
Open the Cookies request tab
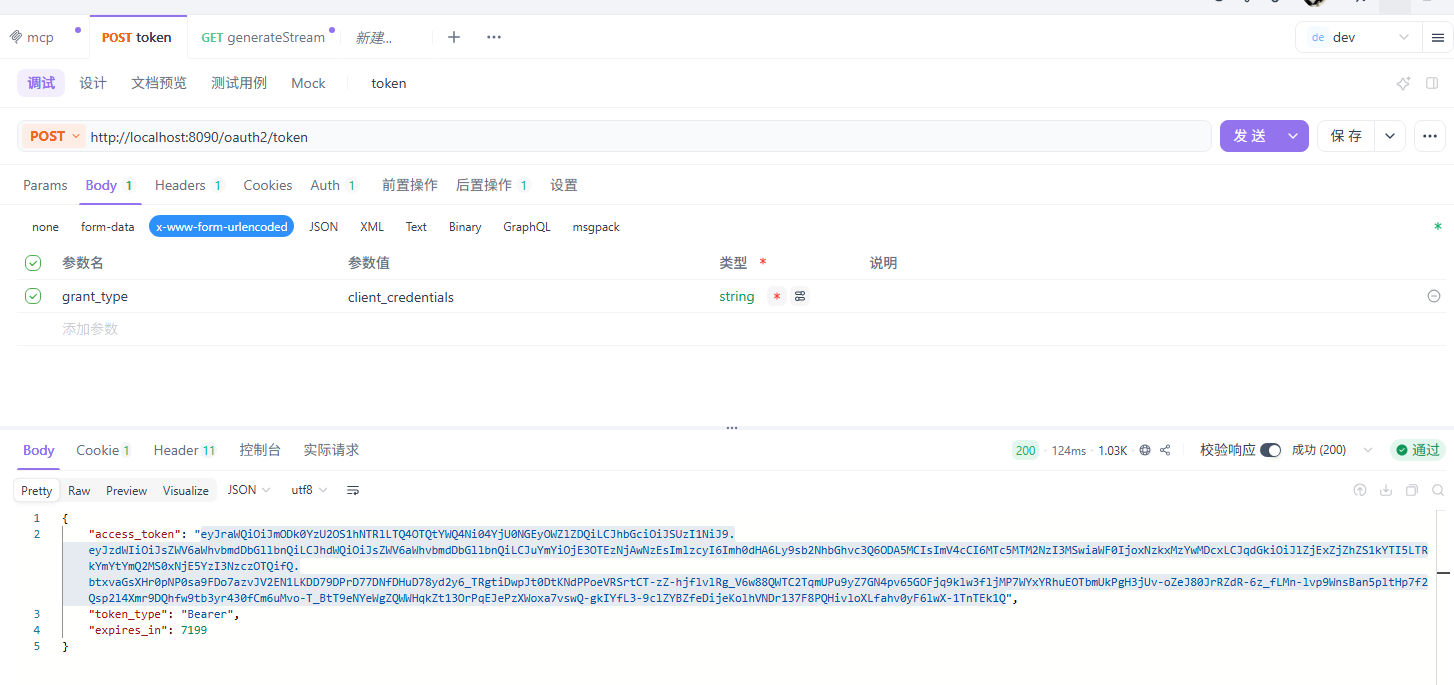pyautogui.click(x=268, y=185)
